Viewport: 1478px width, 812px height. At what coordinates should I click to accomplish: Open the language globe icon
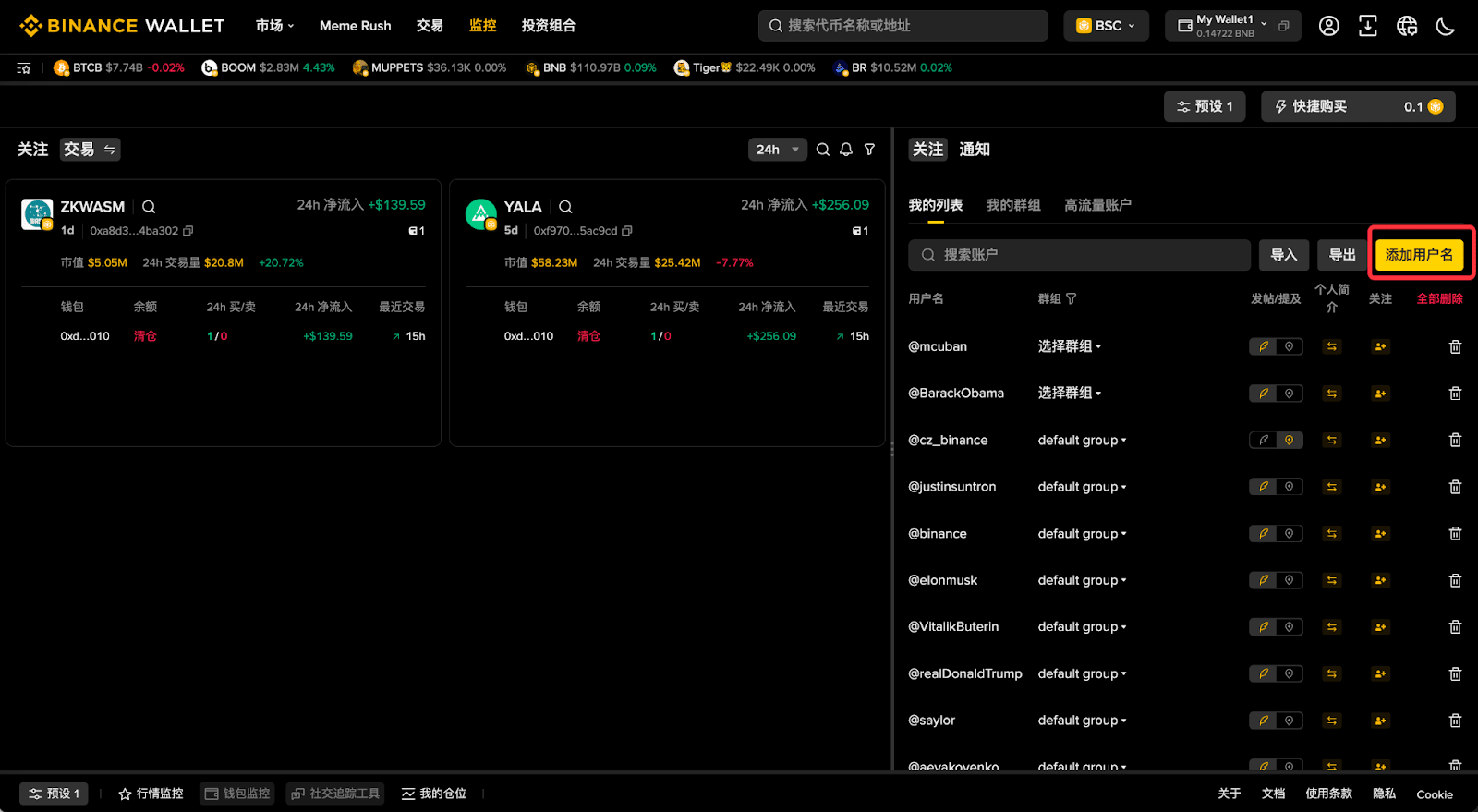point(1407,26)
